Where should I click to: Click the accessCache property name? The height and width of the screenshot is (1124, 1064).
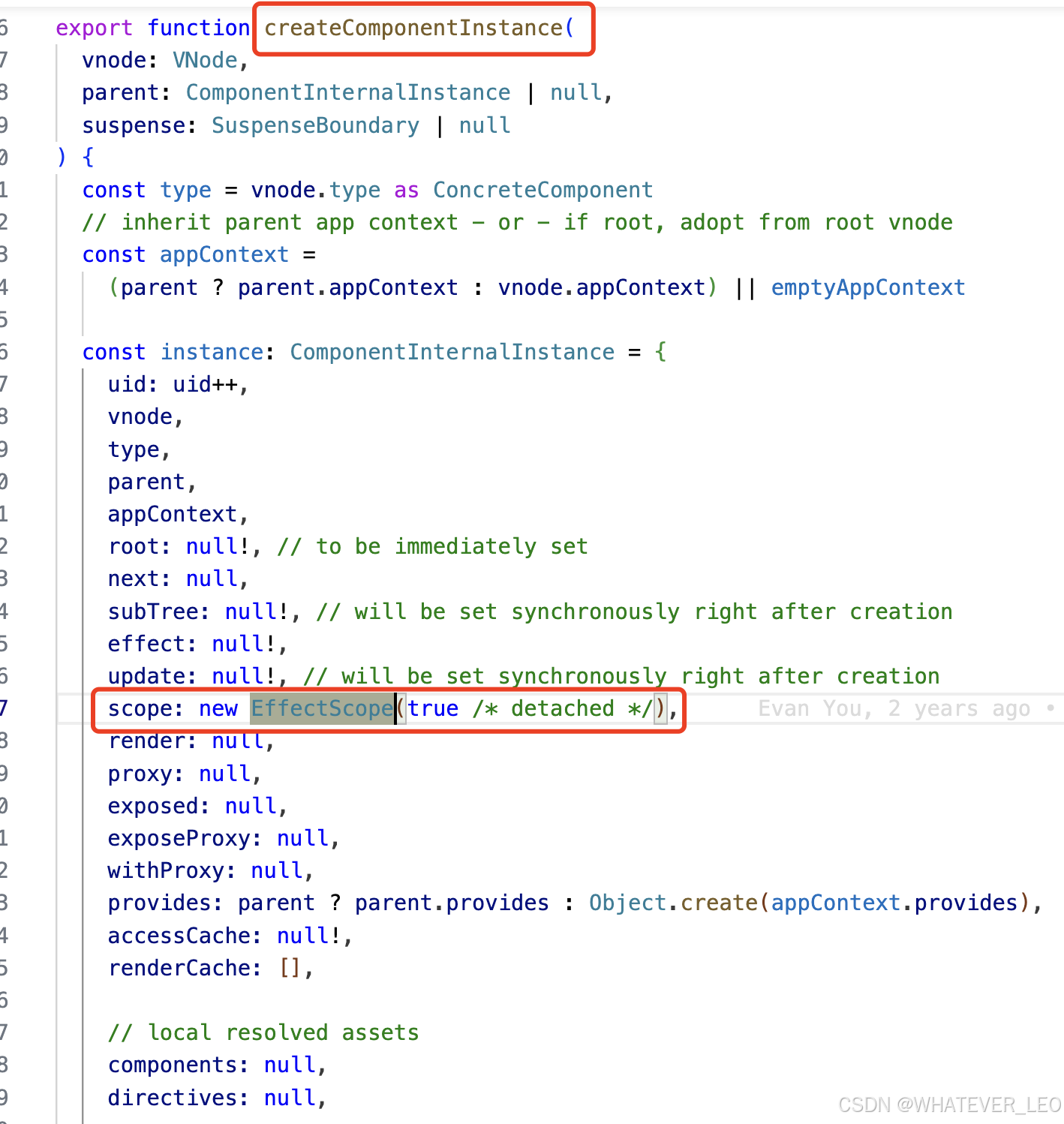coord(178,936)
